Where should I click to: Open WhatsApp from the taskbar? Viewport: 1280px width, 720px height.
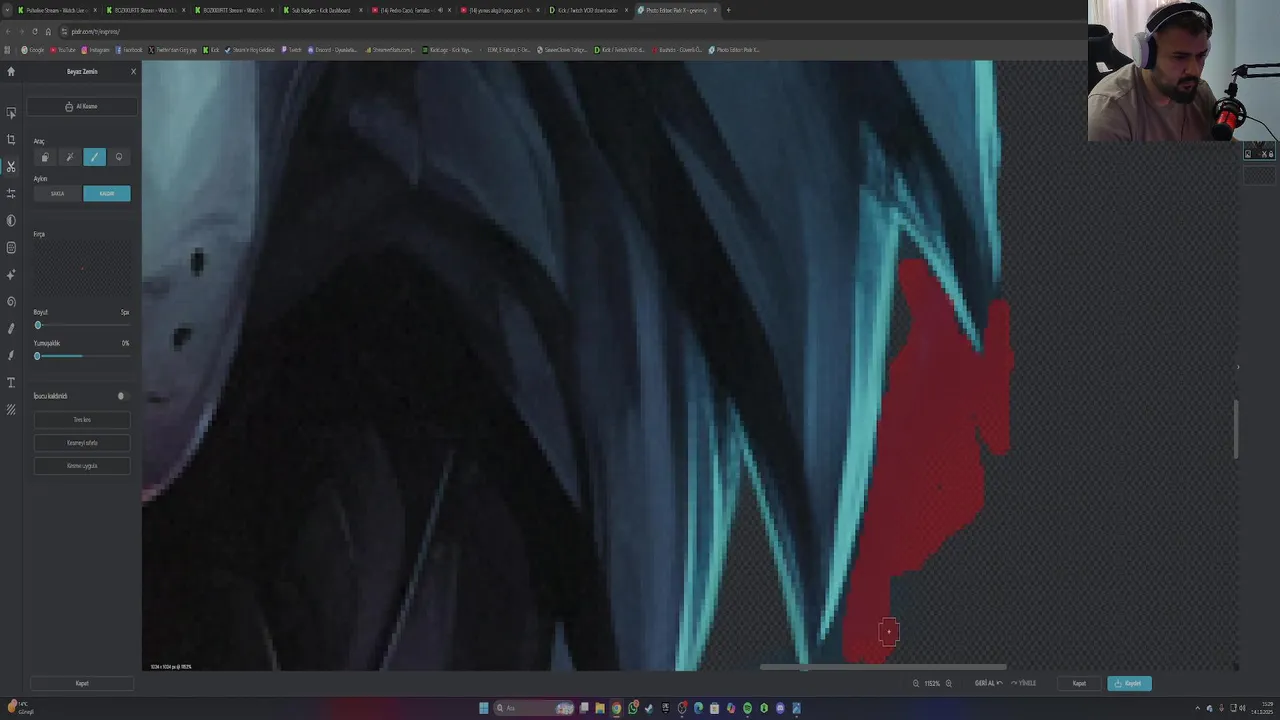pyautogui.click(x=633, y=708)
